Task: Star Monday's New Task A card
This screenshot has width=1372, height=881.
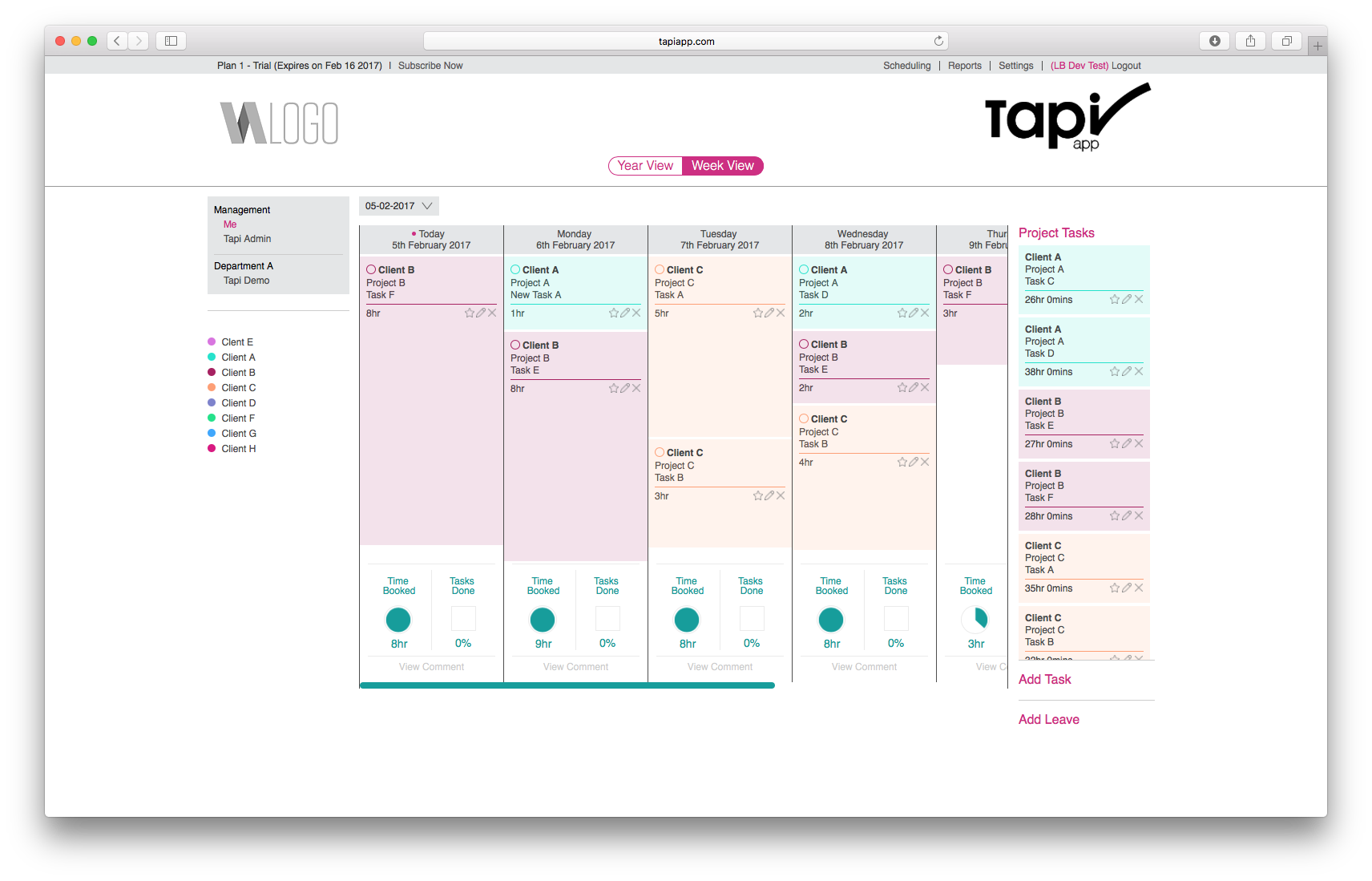Action: (614, 313)
